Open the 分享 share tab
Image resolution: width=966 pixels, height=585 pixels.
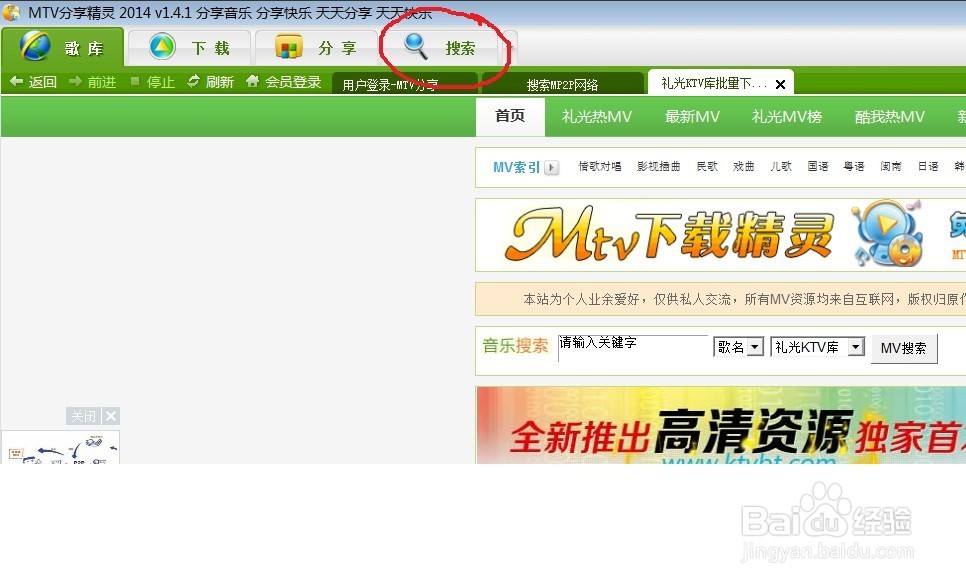click(316, 47)
